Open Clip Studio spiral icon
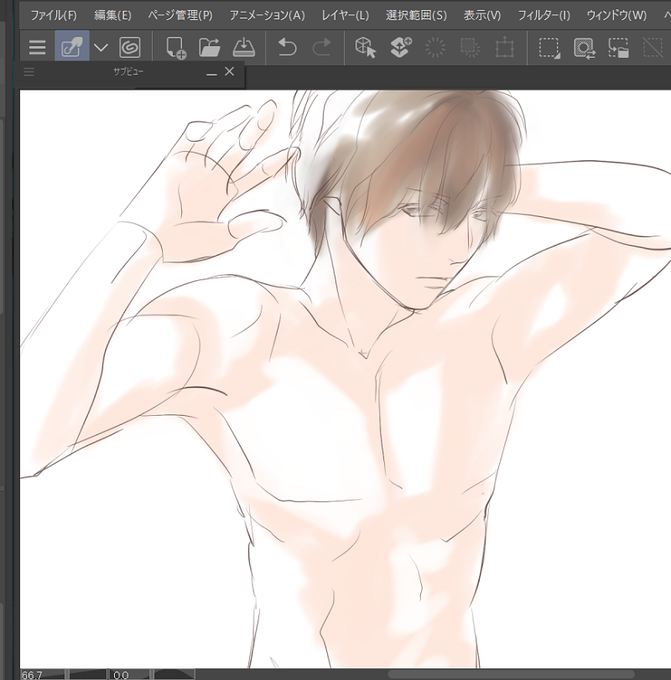Viewport: 671px width, 680px height. point(130,47)
